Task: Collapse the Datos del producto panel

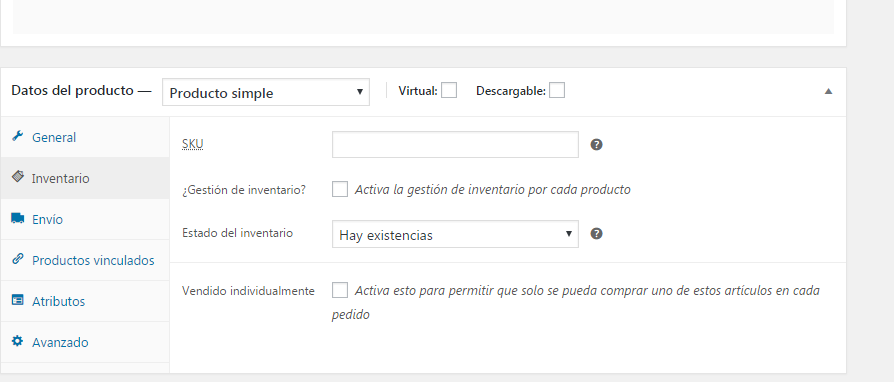Action: [828, 91]
